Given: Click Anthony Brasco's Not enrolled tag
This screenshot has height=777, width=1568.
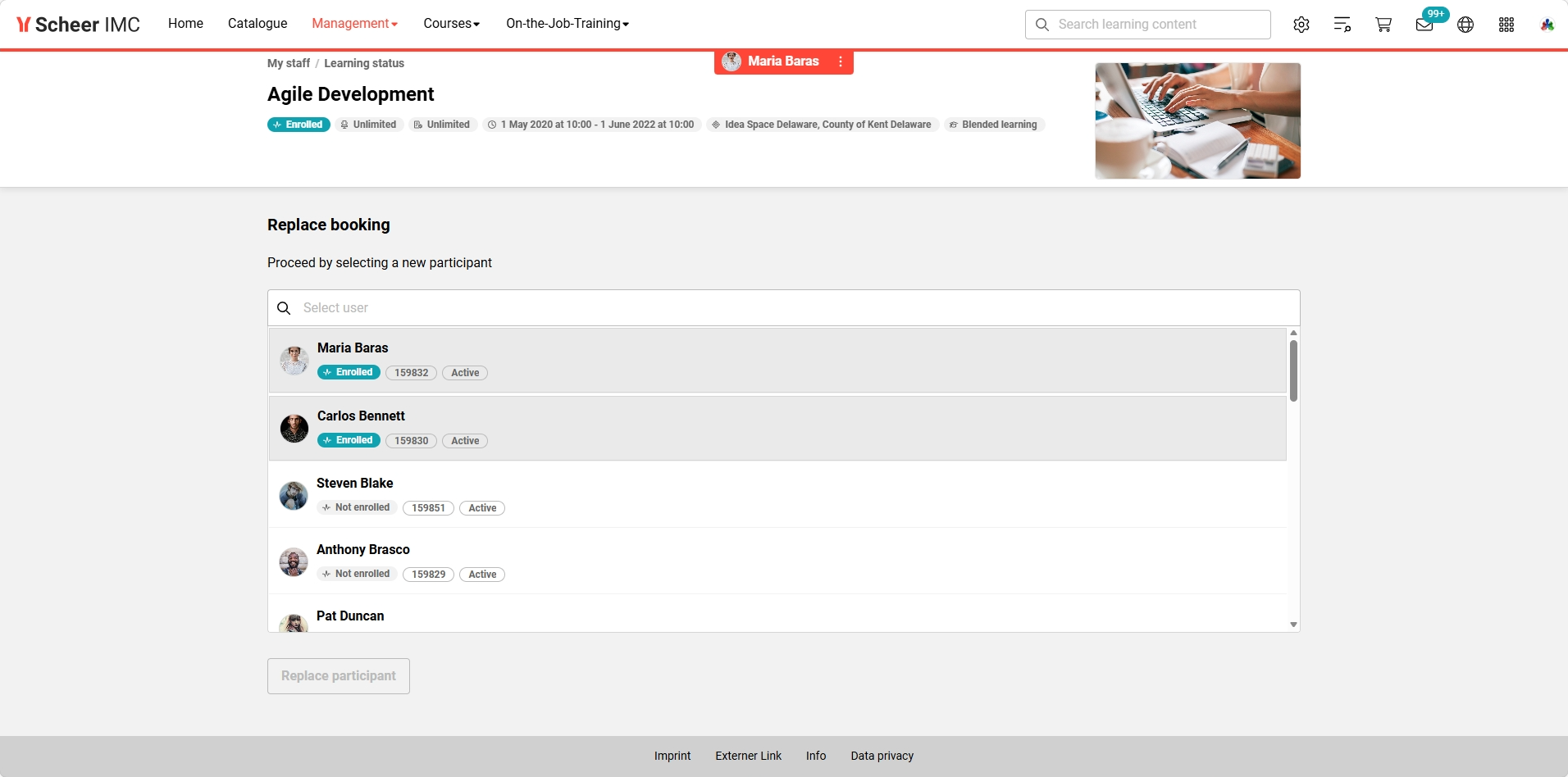Looking at the screenshot, I should click(x=357, y=575).
